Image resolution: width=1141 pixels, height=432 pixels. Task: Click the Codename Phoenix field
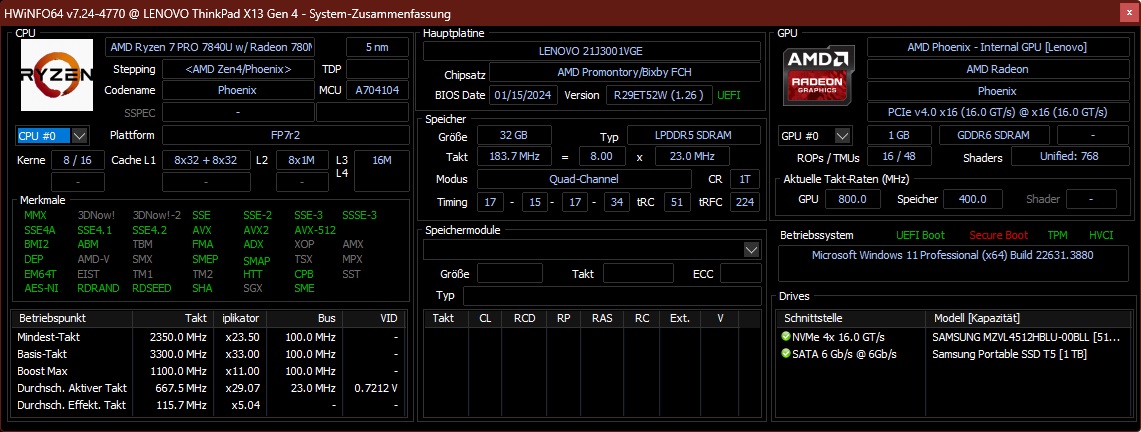click(x=238, y=91)
